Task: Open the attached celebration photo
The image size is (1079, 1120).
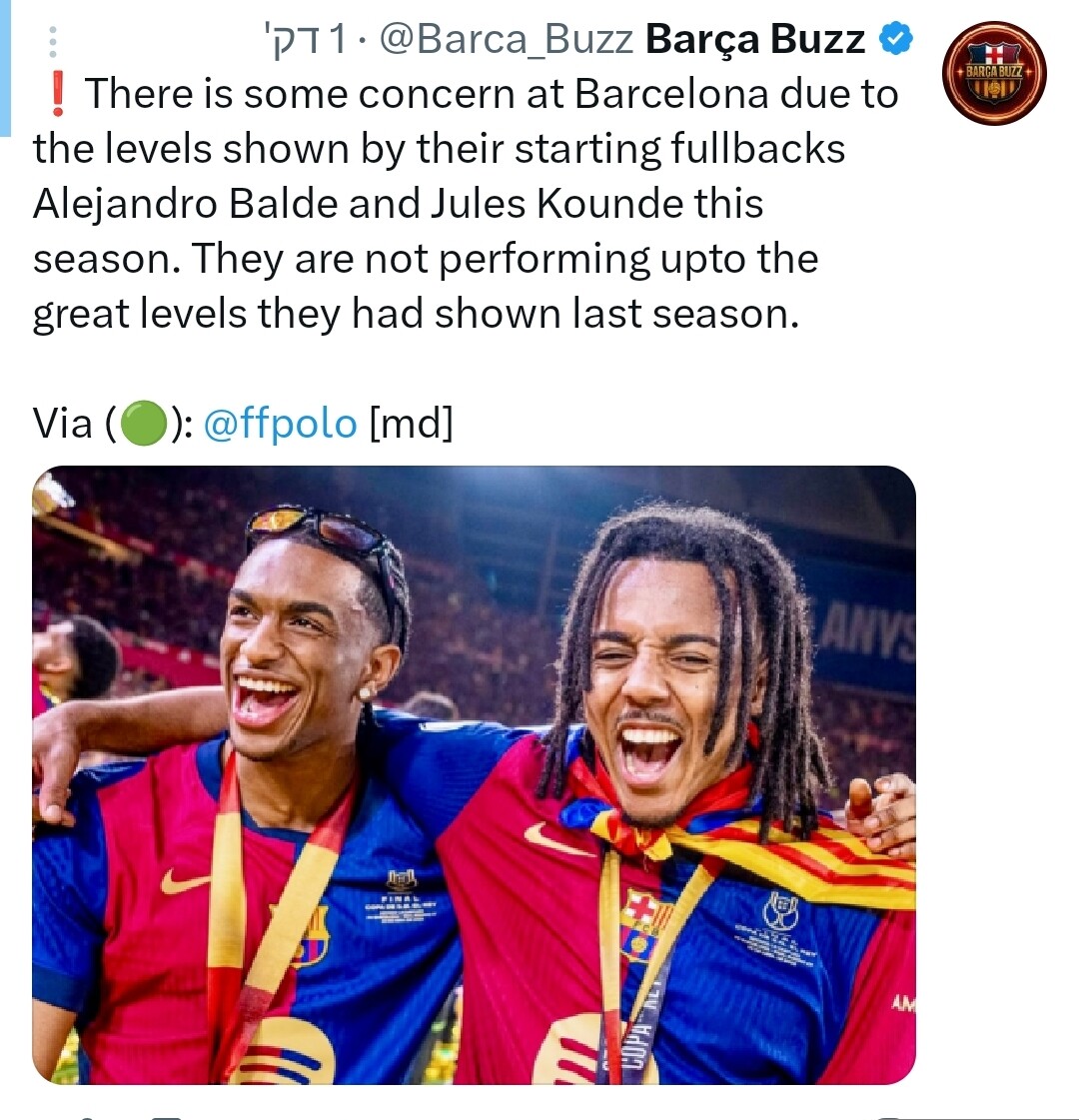Action: (x=474, y=775)
